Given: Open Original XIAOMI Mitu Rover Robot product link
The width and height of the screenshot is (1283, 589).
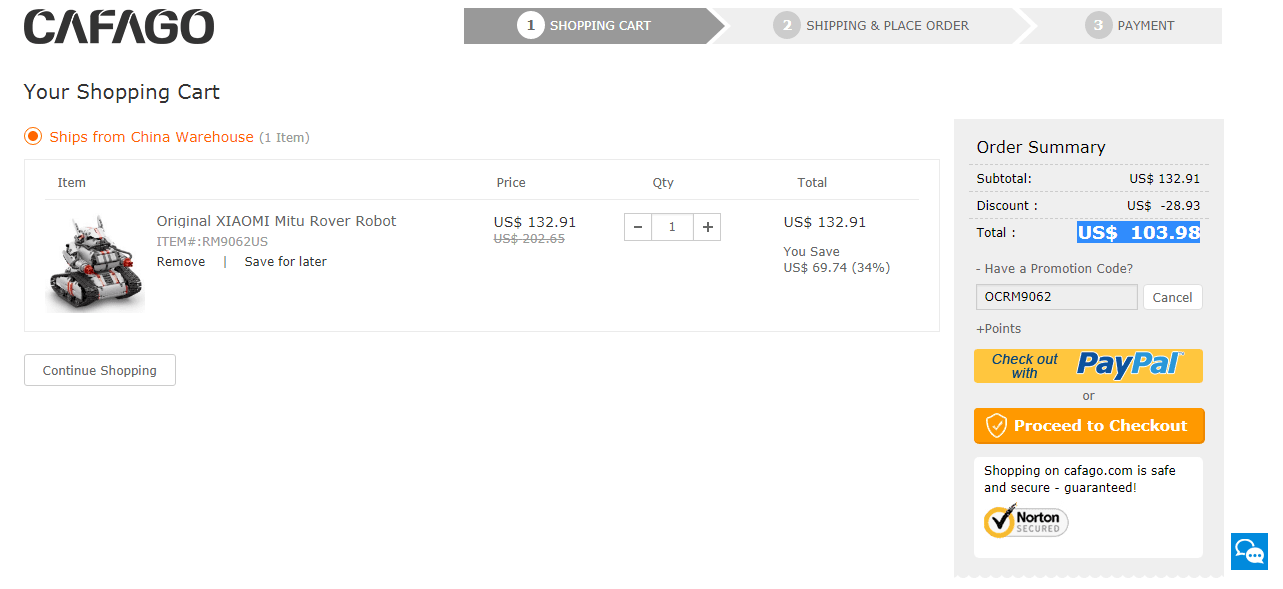Looking at the screenshot, I should pyautogui.click(x=277, y=221).
